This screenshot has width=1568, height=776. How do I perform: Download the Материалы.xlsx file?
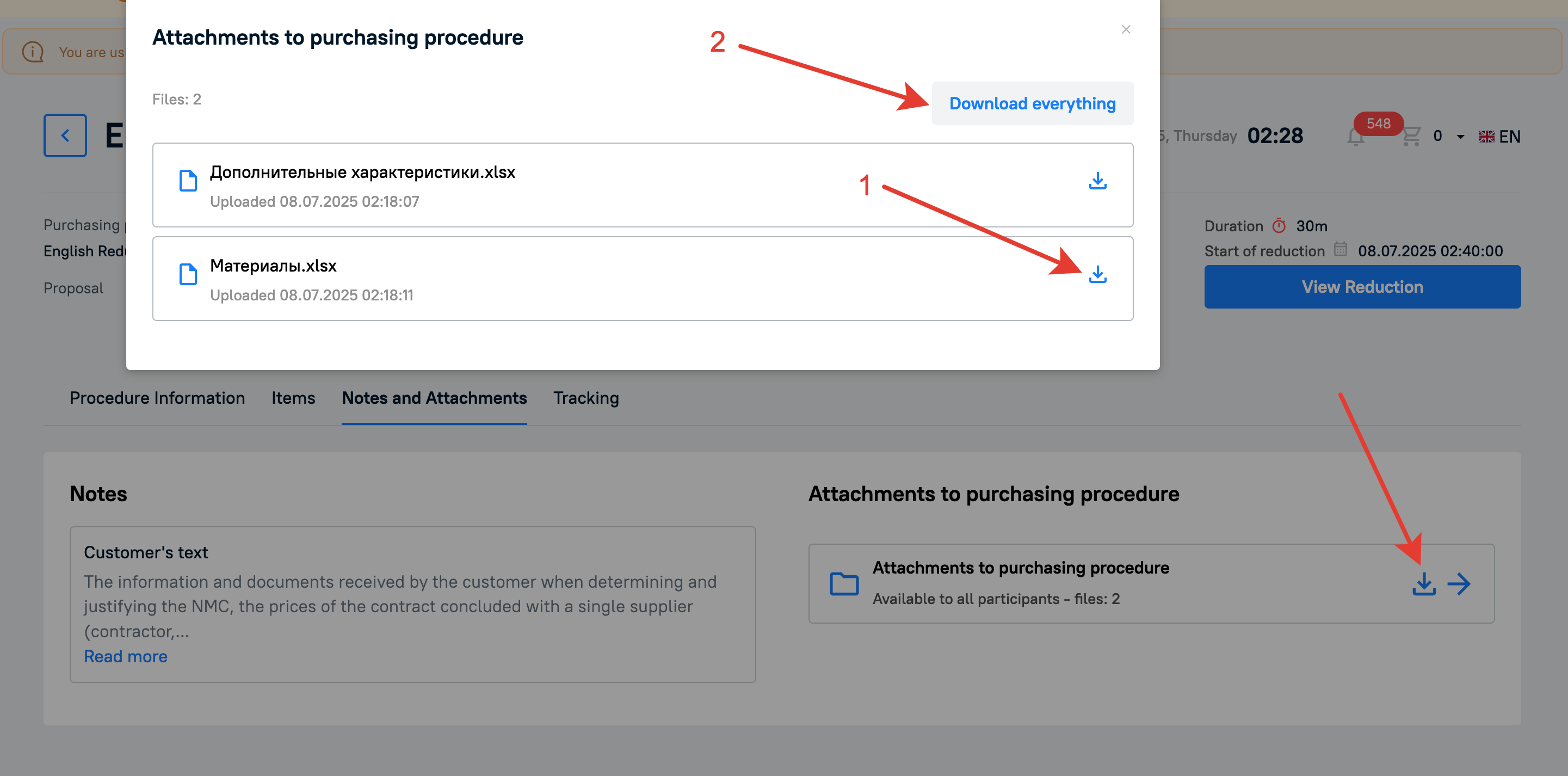(x=1097, y=274)
